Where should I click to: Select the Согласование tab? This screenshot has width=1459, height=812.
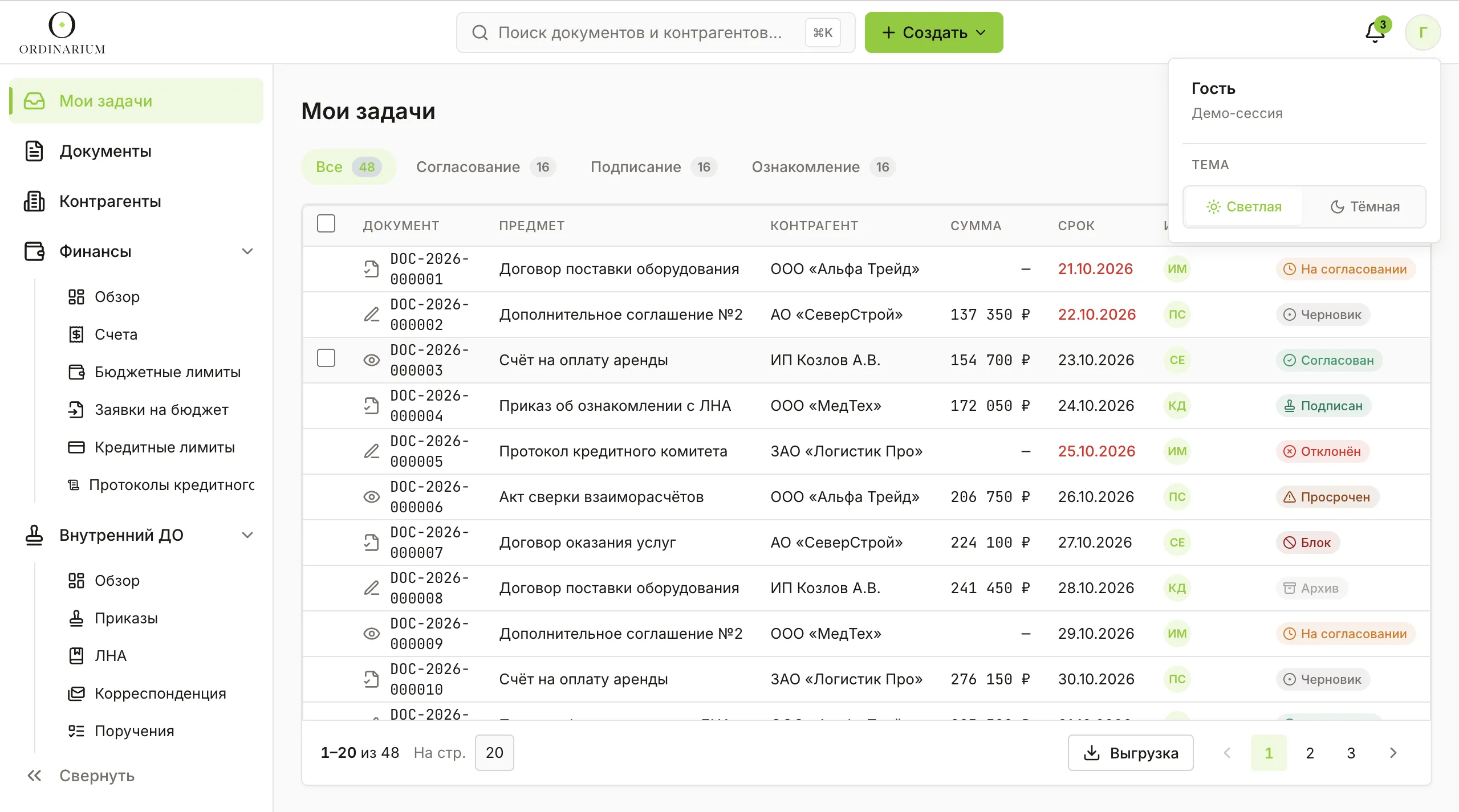pyautogui.click(x=486, y=167)
